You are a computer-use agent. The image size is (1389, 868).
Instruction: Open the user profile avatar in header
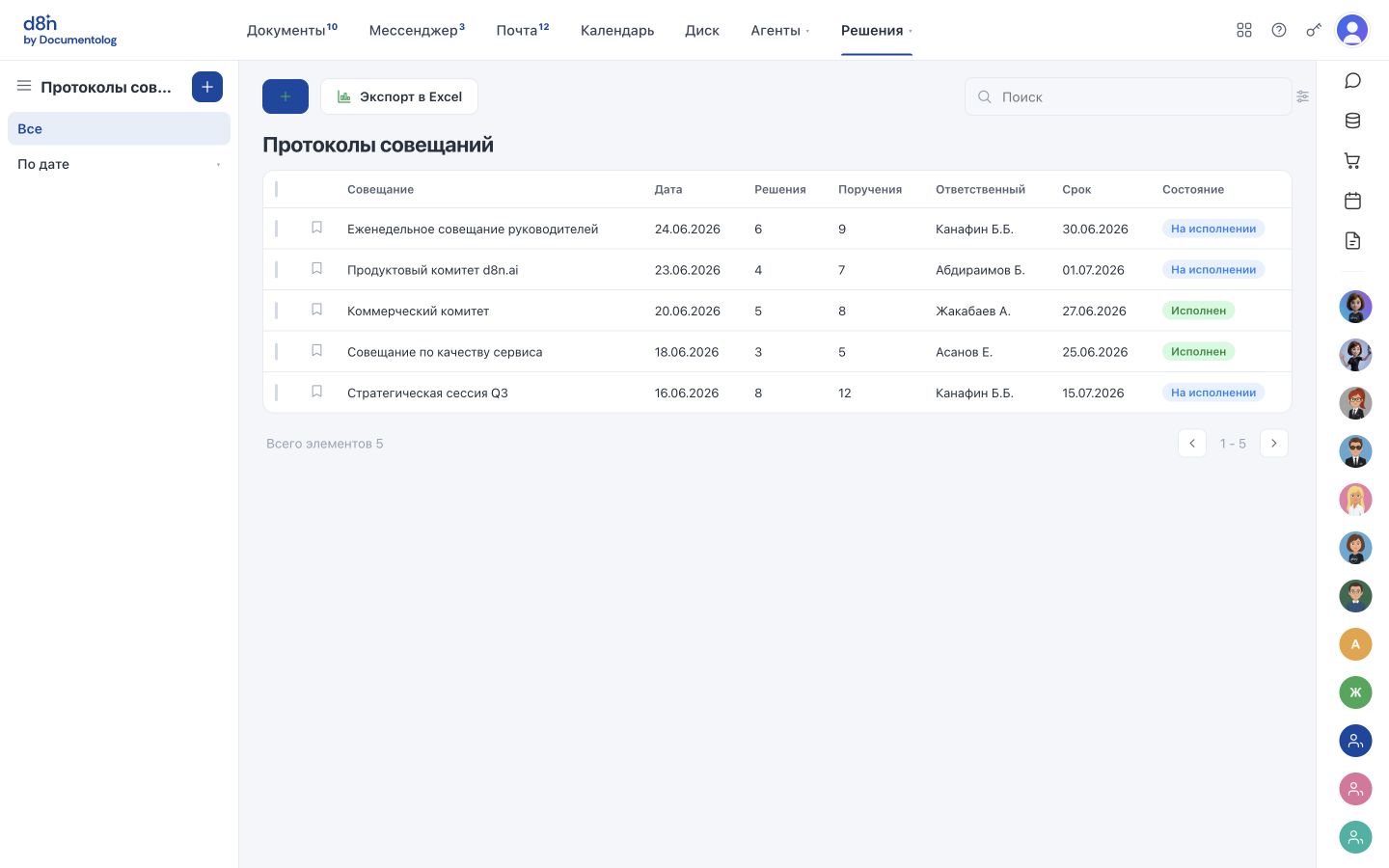tap(1352, 30)
